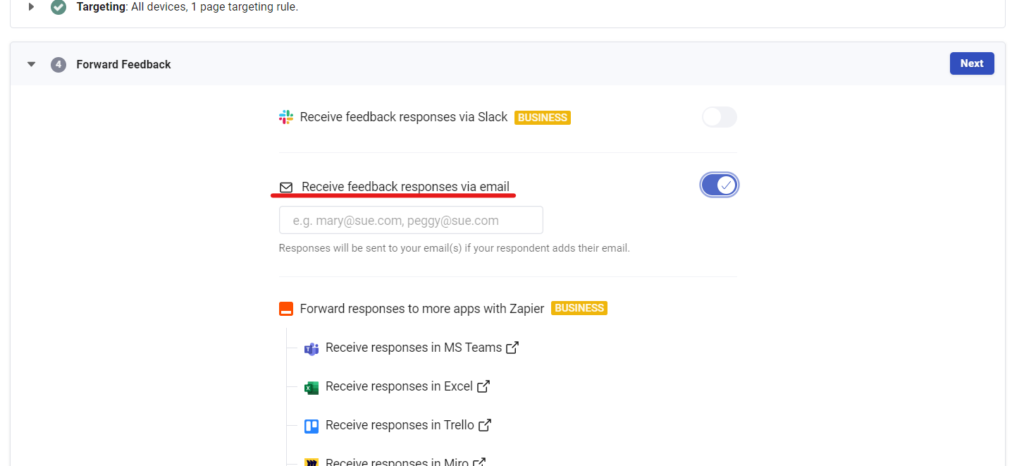1024x466 pixels.
Task: Click the envelope icon beside email option
Action: pyautogui.click(x=286, y=187)
